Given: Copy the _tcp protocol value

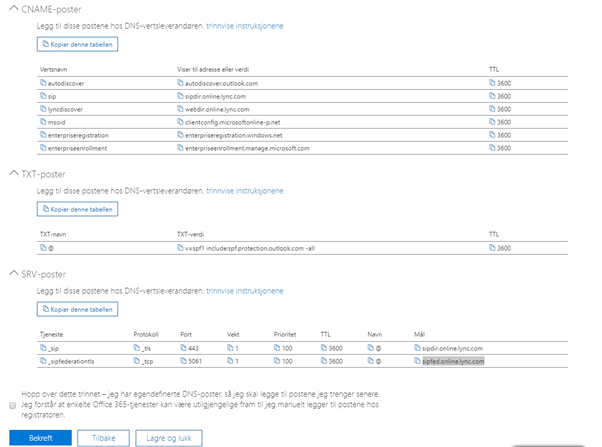Looking at the screenshot, I should 137,361.
